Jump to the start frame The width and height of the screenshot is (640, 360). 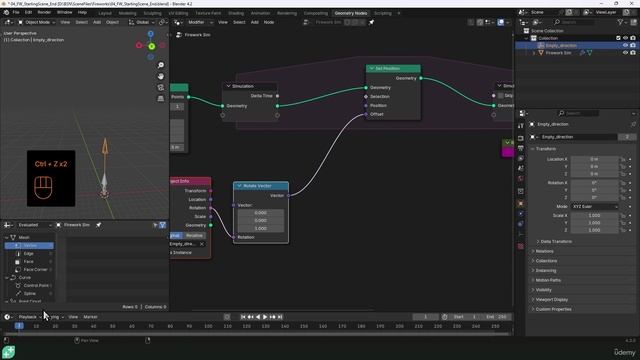click(x=243, y=317)
